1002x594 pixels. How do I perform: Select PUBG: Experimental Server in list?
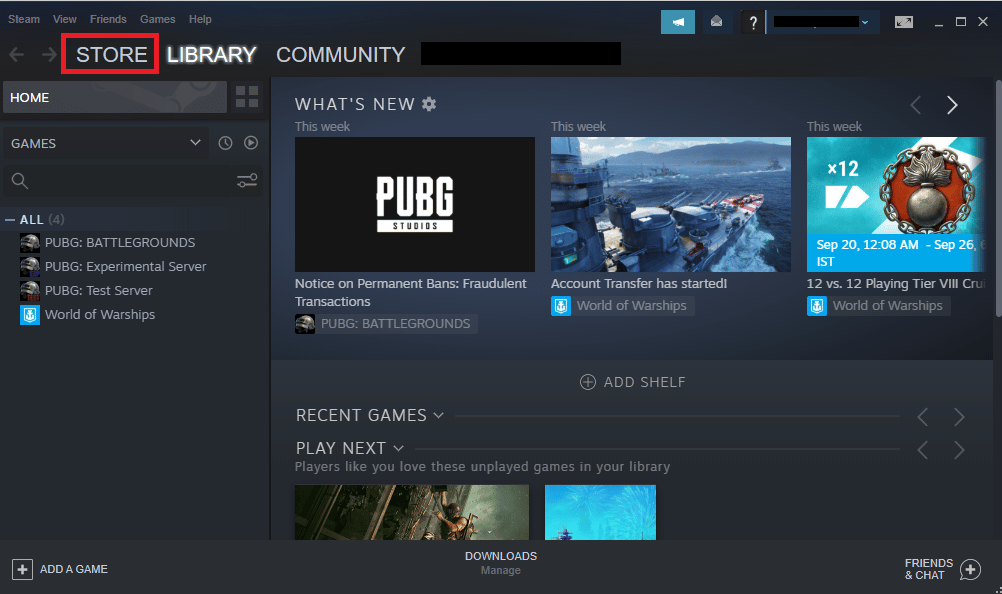coord(125,266)
